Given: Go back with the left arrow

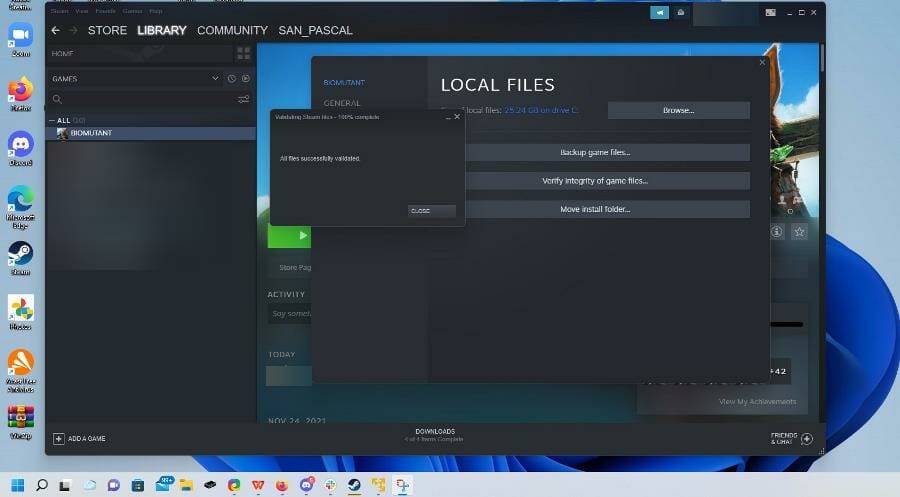Looking at the screenshot, I should click(56, 30).
